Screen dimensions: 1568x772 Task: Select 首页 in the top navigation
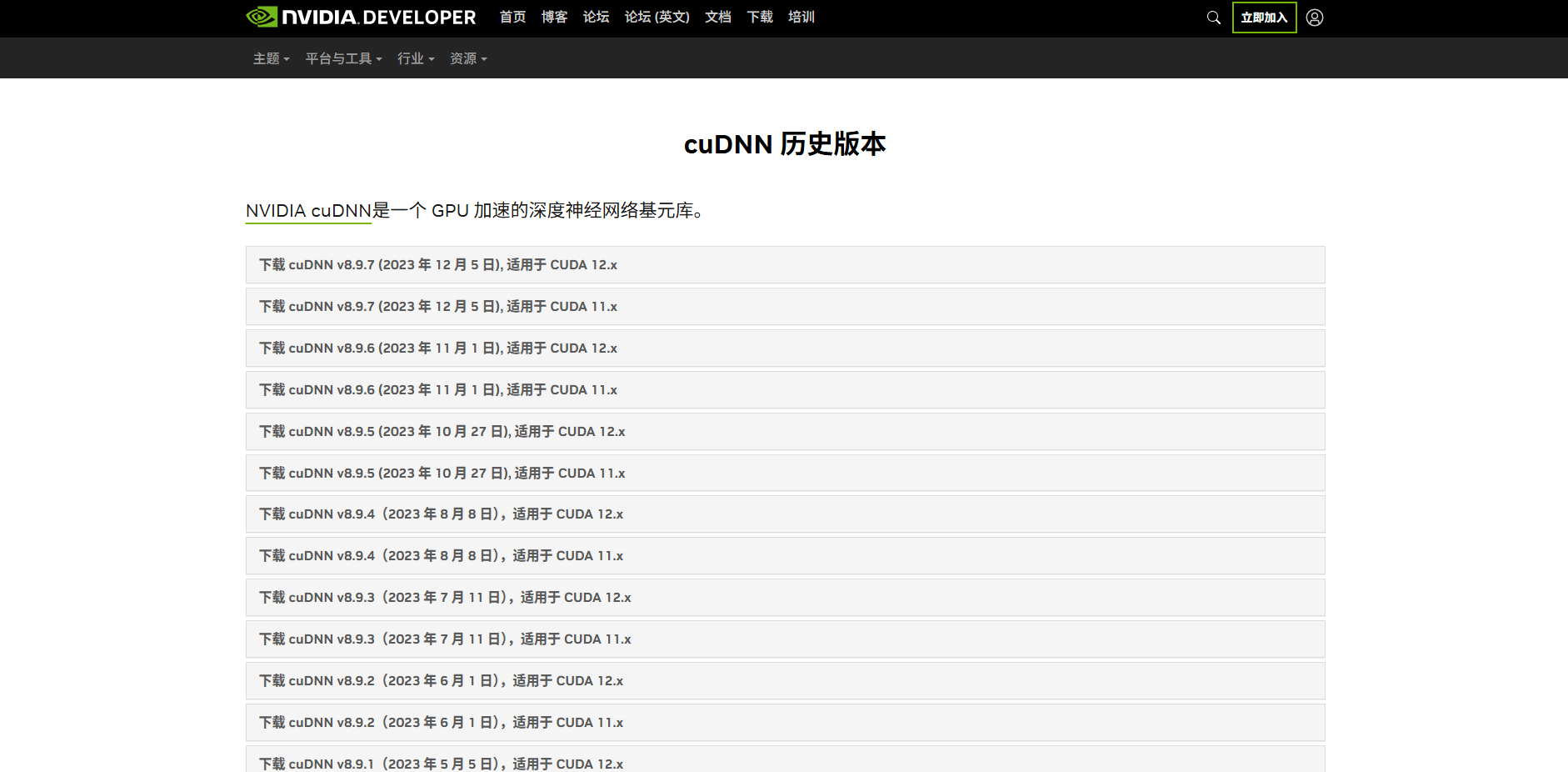(512, 17)
